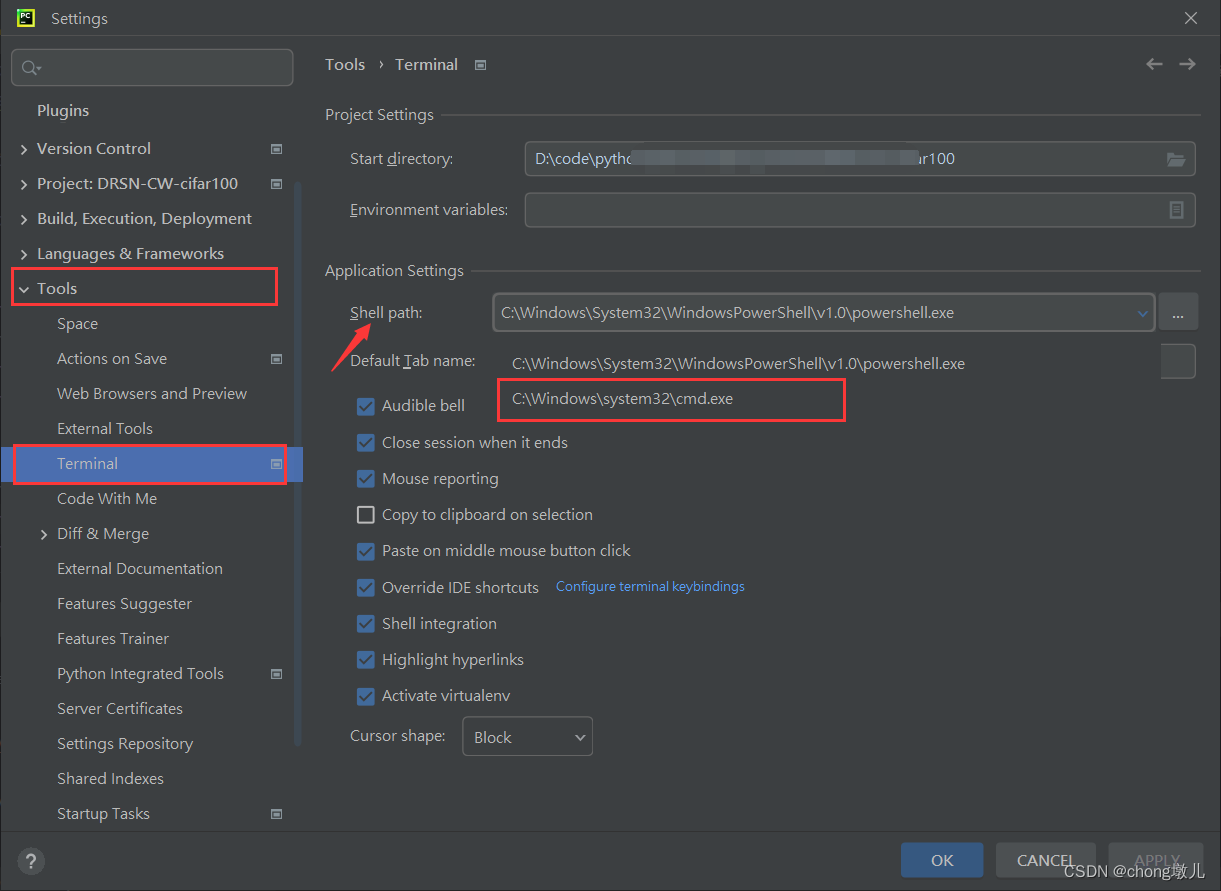Click the search magnifier icon in settings

pos(30,68)
